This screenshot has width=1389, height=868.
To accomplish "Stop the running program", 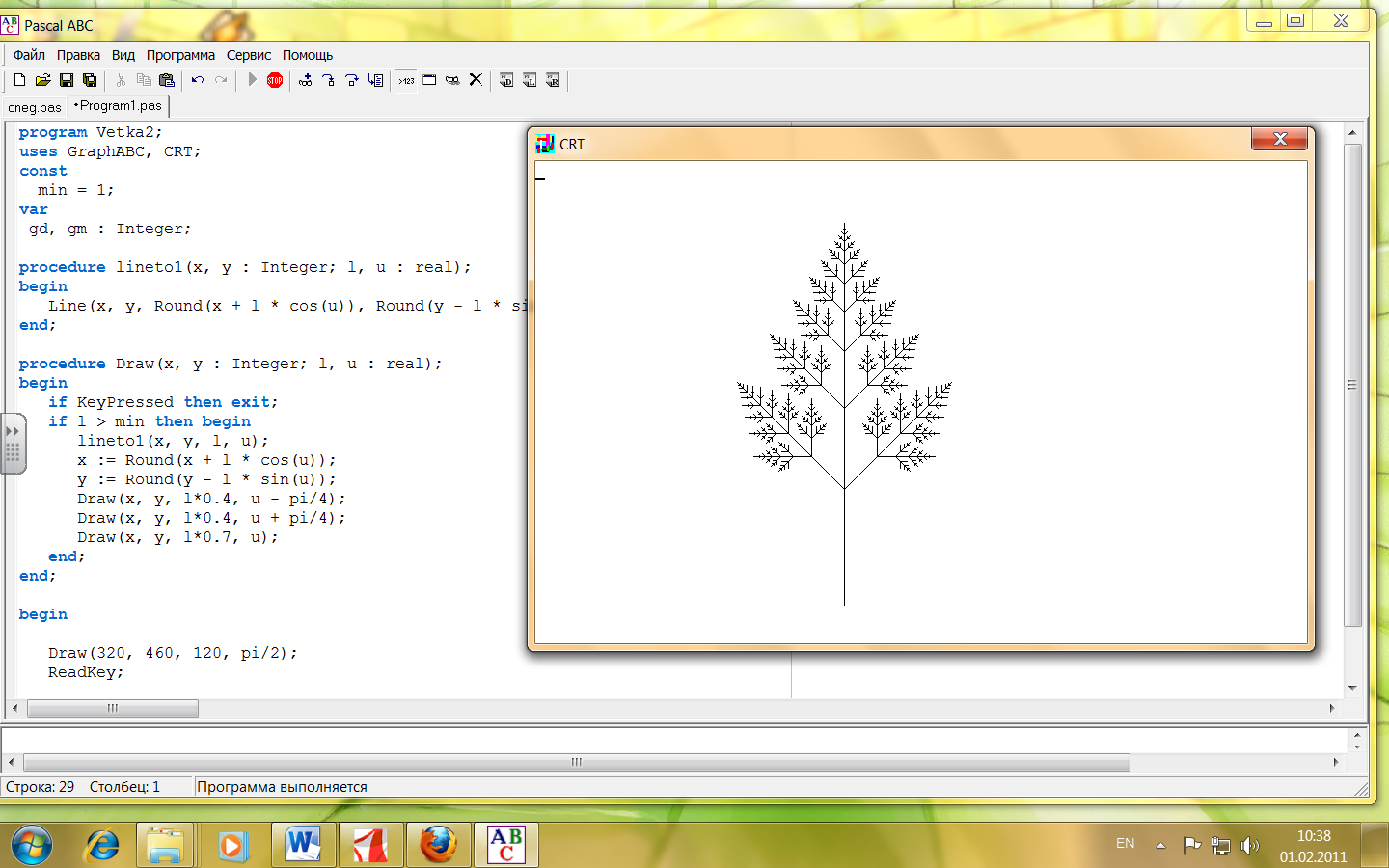I will (275, 80).
